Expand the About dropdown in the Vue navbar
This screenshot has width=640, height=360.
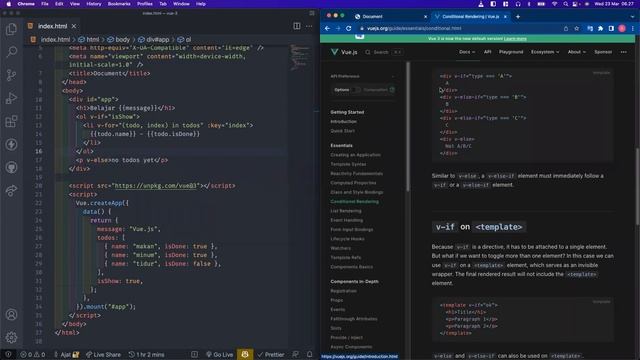tap(577, 52)
